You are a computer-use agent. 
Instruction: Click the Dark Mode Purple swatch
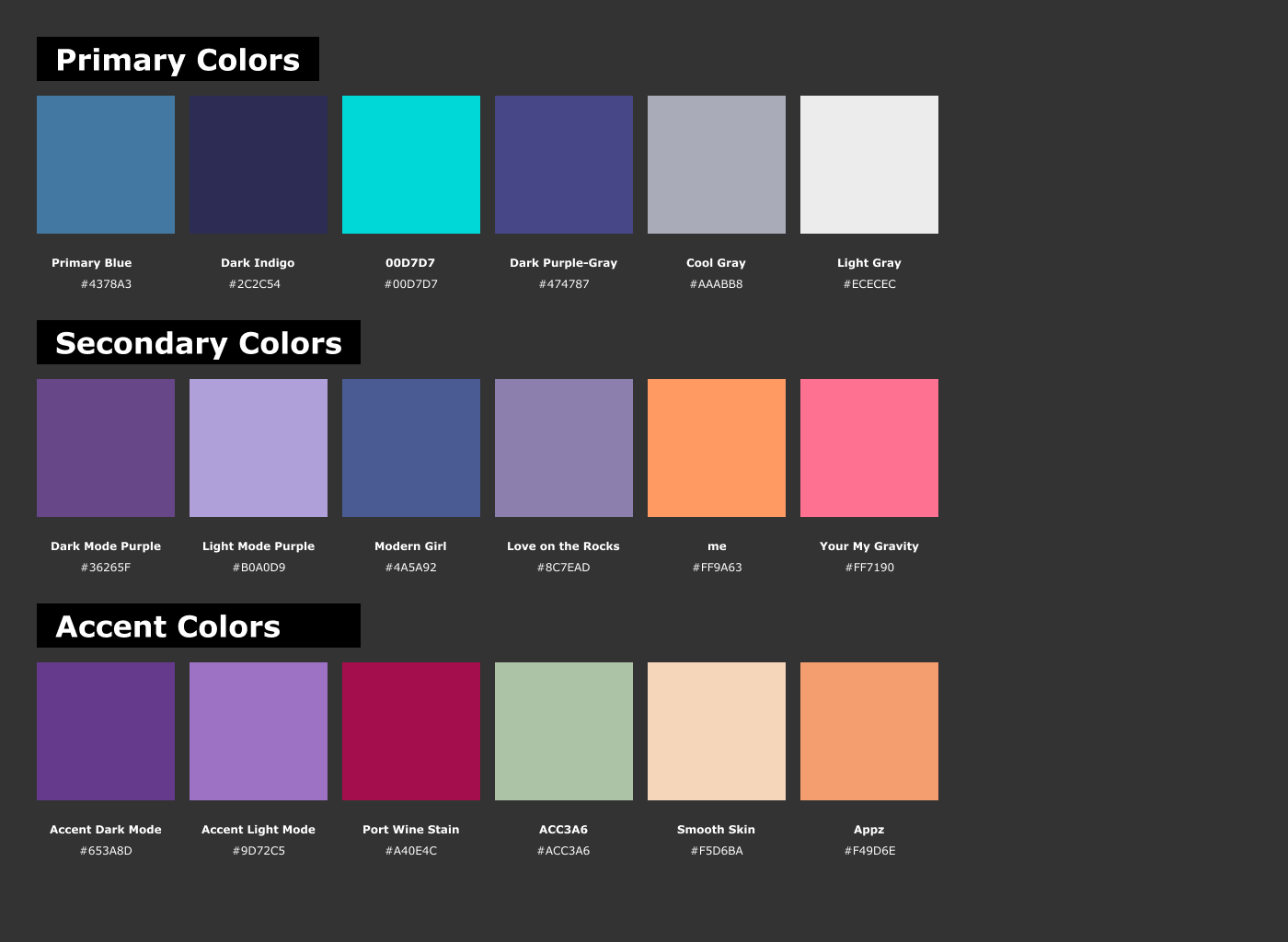tap(106, 448)
